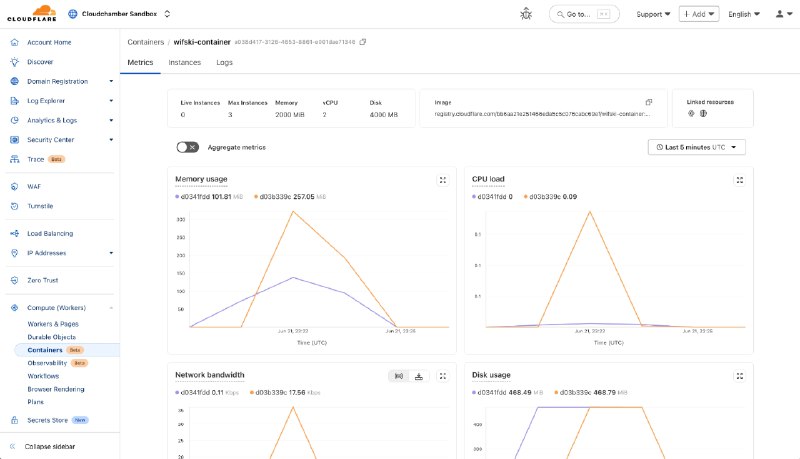Viewport: 800px width, 459px height.
Task: Expand CPU load chart to fullscreen
Action: 739,180
